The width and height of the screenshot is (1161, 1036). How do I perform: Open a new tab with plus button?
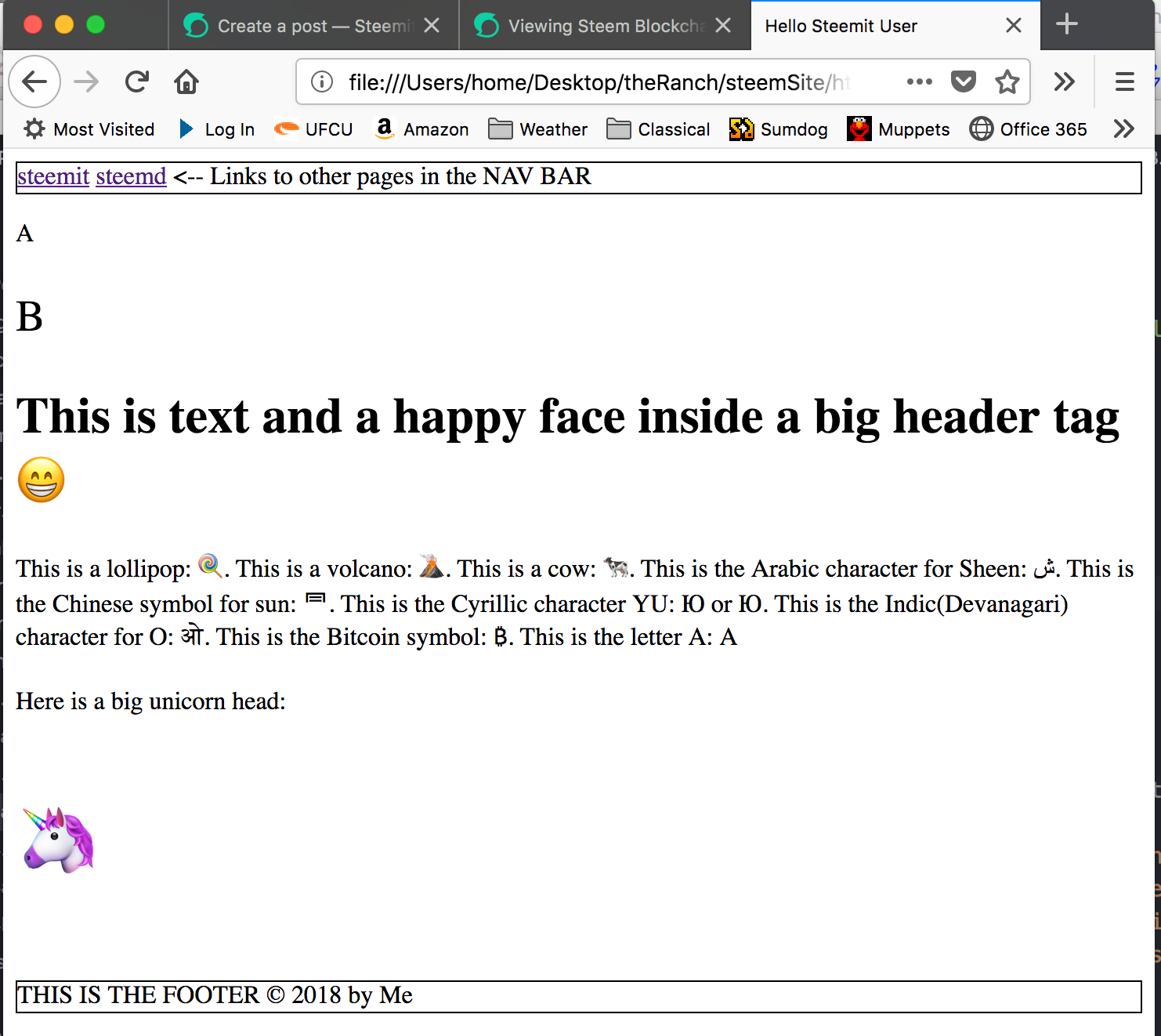[1067, 24]
